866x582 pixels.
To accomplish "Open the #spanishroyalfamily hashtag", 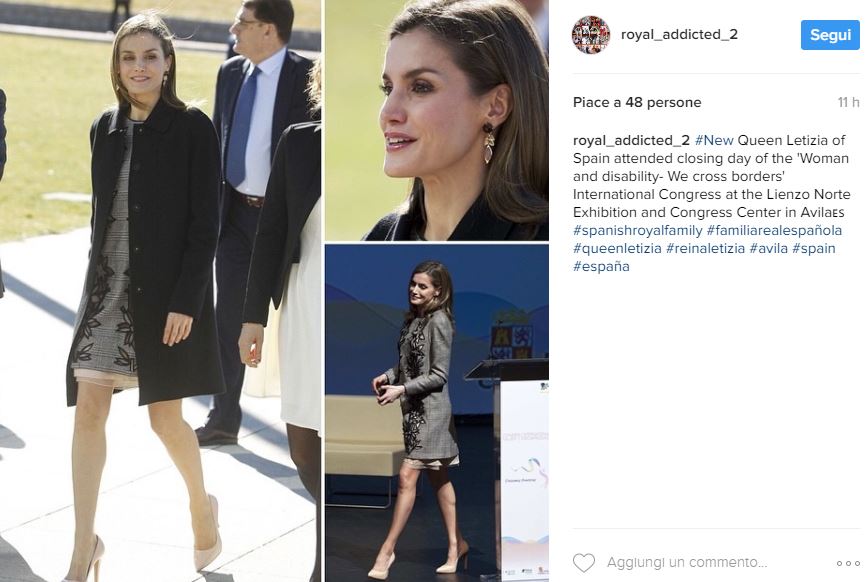I will tap(637, 230).
